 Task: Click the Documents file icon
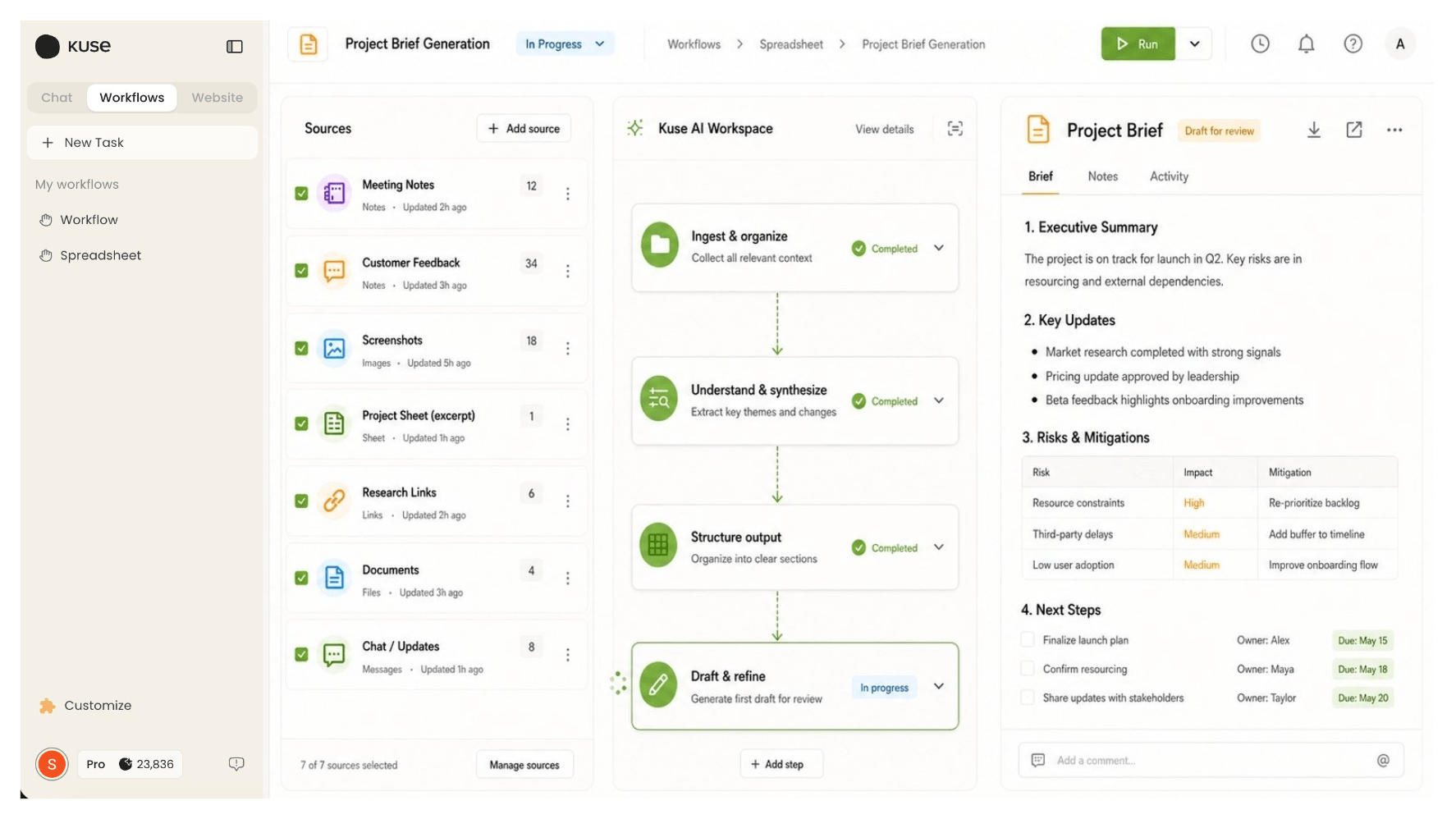click(x=334, y=578)
